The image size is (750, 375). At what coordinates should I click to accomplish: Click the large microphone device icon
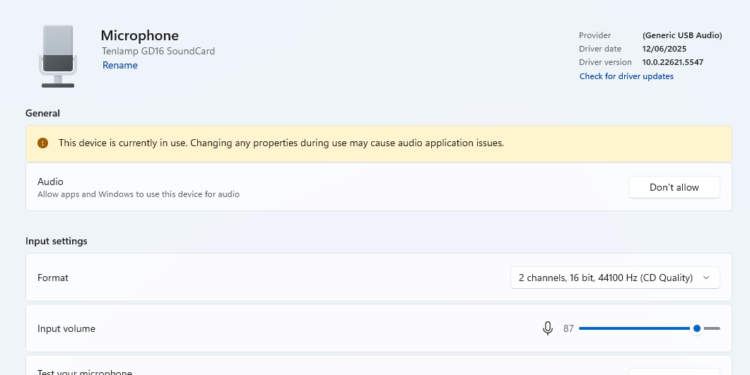(x=58, y=56)
